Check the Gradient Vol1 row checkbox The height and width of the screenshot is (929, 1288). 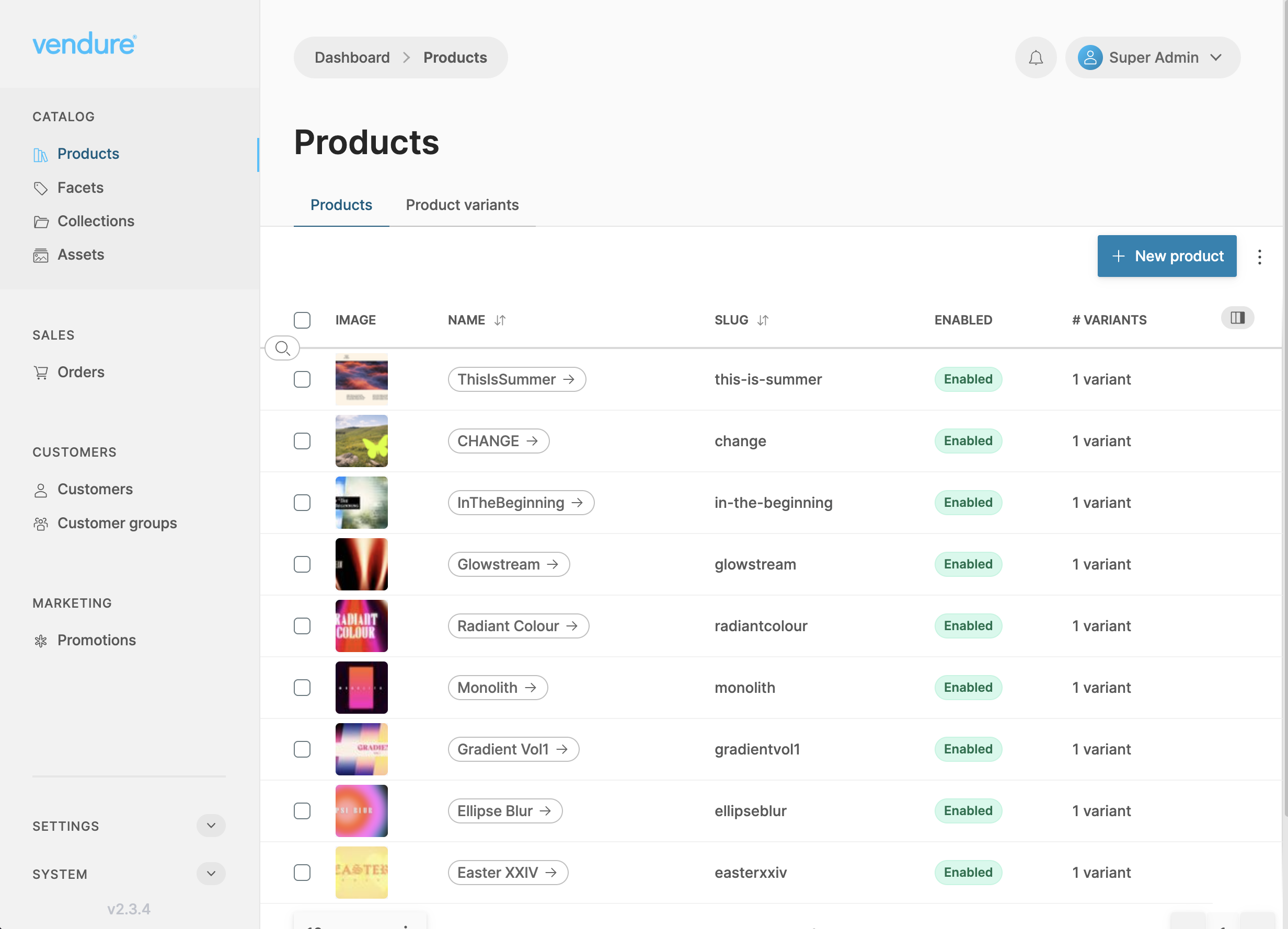point(302,750)
